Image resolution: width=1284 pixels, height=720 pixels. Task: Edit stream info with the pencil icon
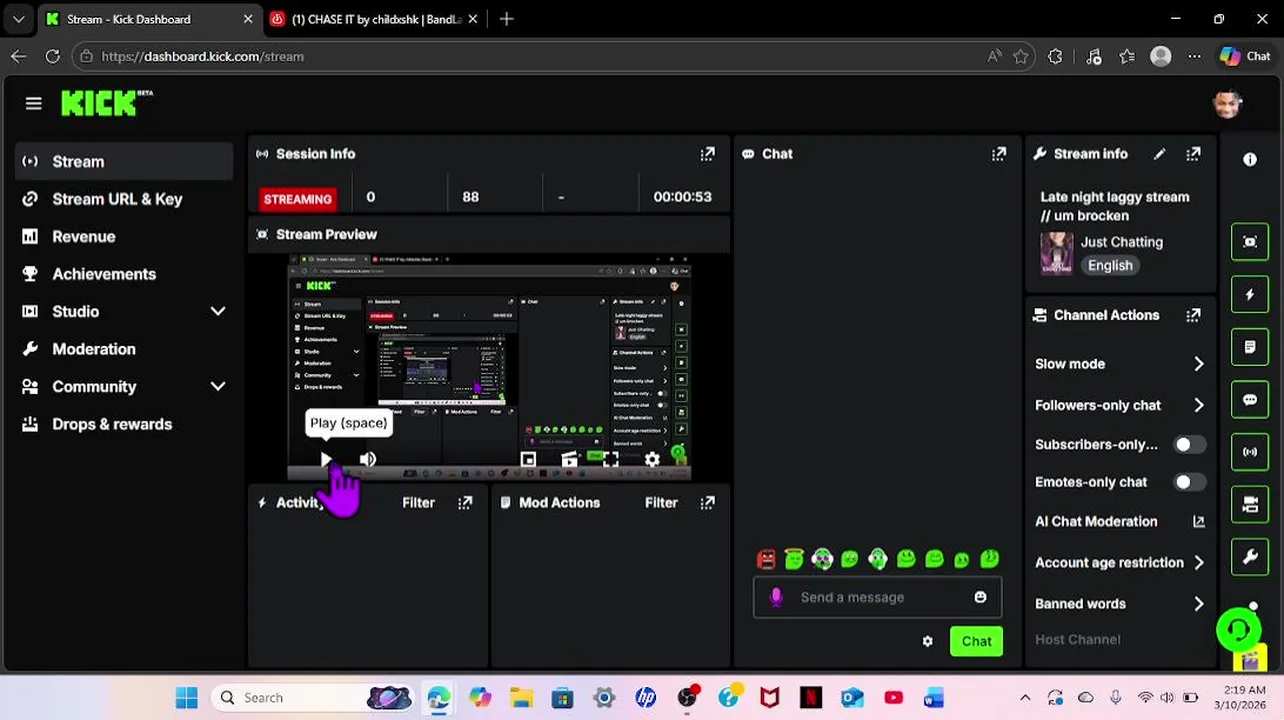pyautogui.click(x=1159, y=154)
